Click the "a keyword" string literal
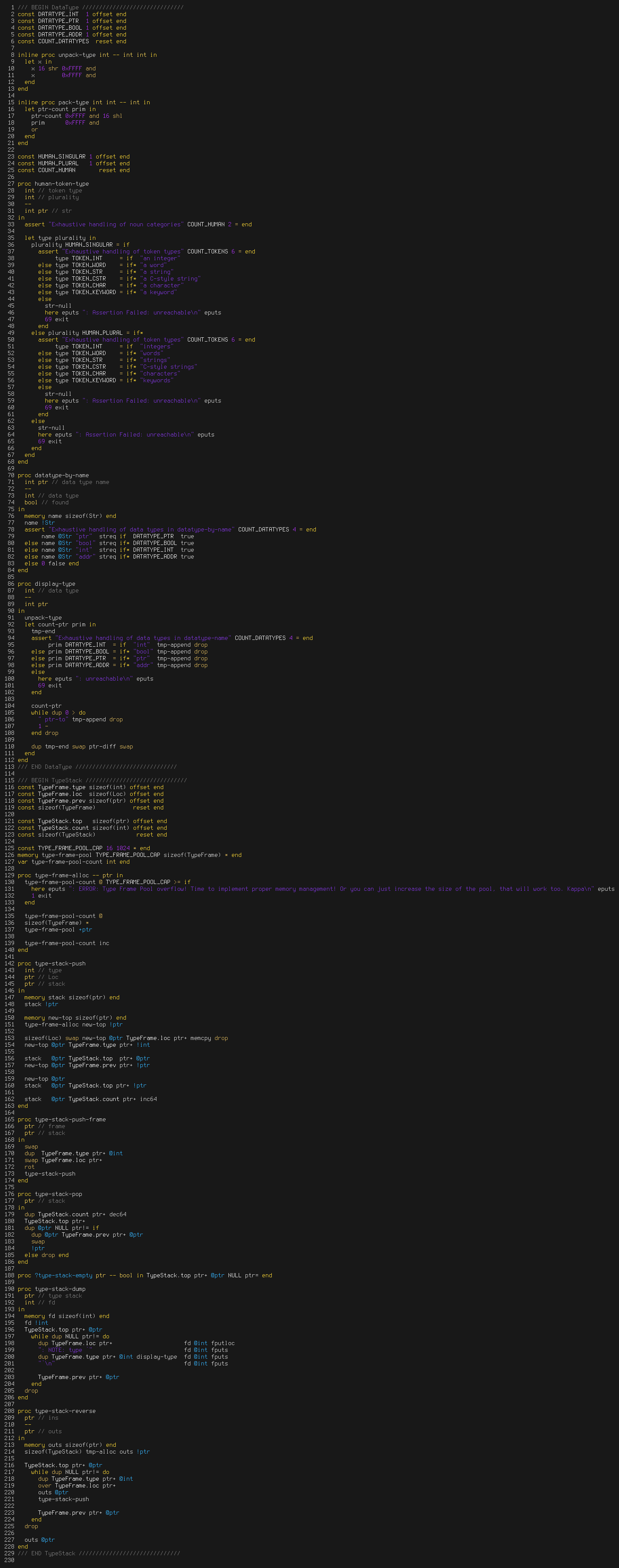 click(159, 292)
